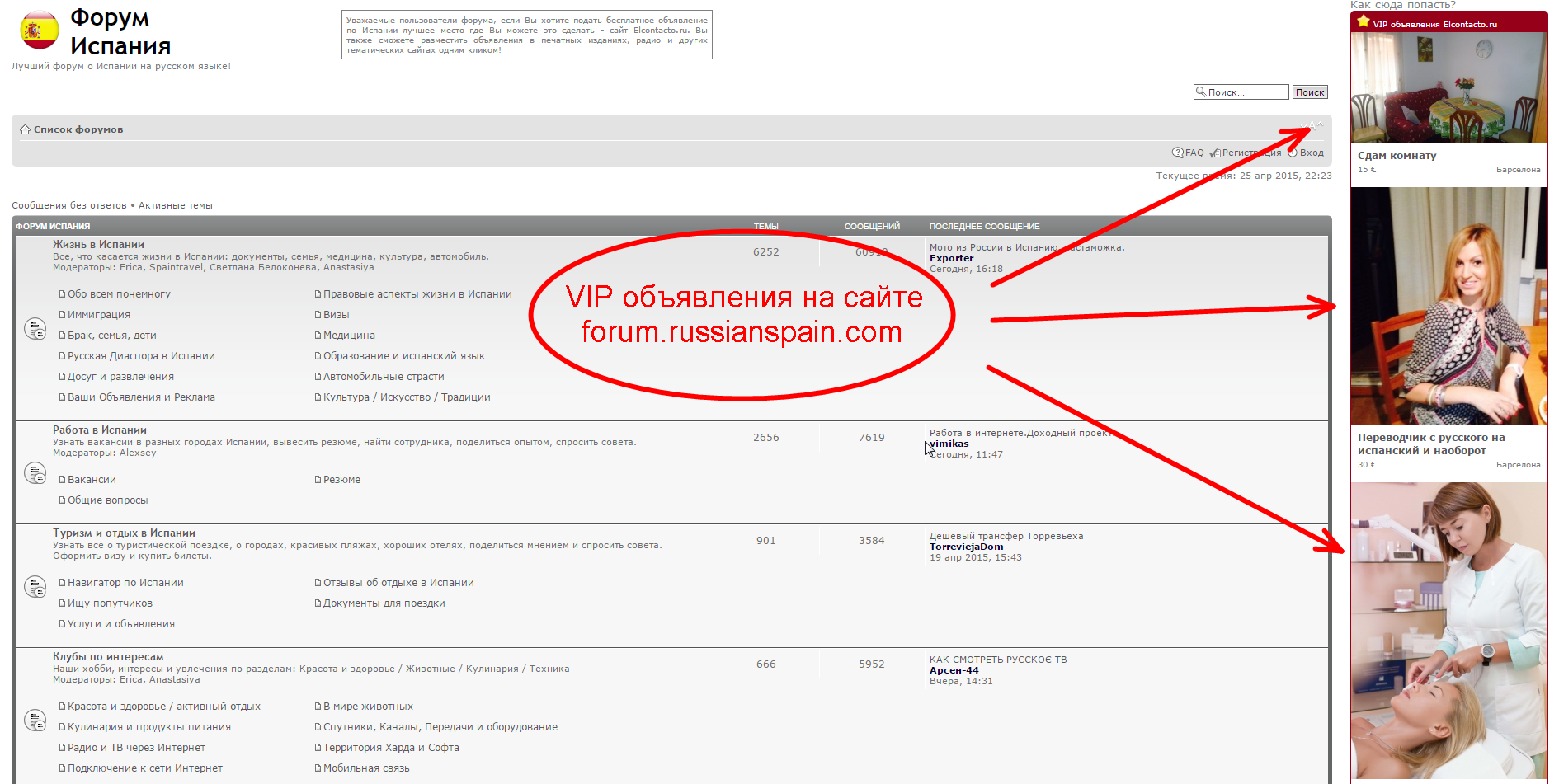Open Правовые аспекты жизни в Испании subforum
The height and width of the screenshot is (784, 1559).
(417, 294)
